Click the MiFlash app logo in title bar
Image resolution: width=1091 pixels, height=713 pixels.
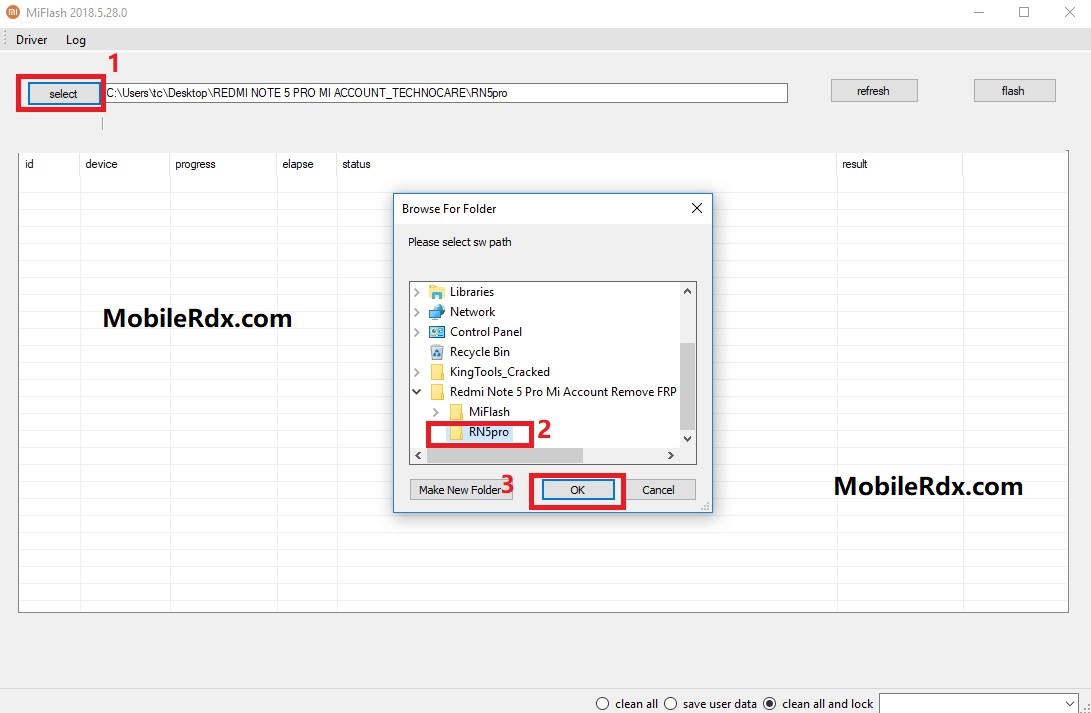[x=13, y=12]
